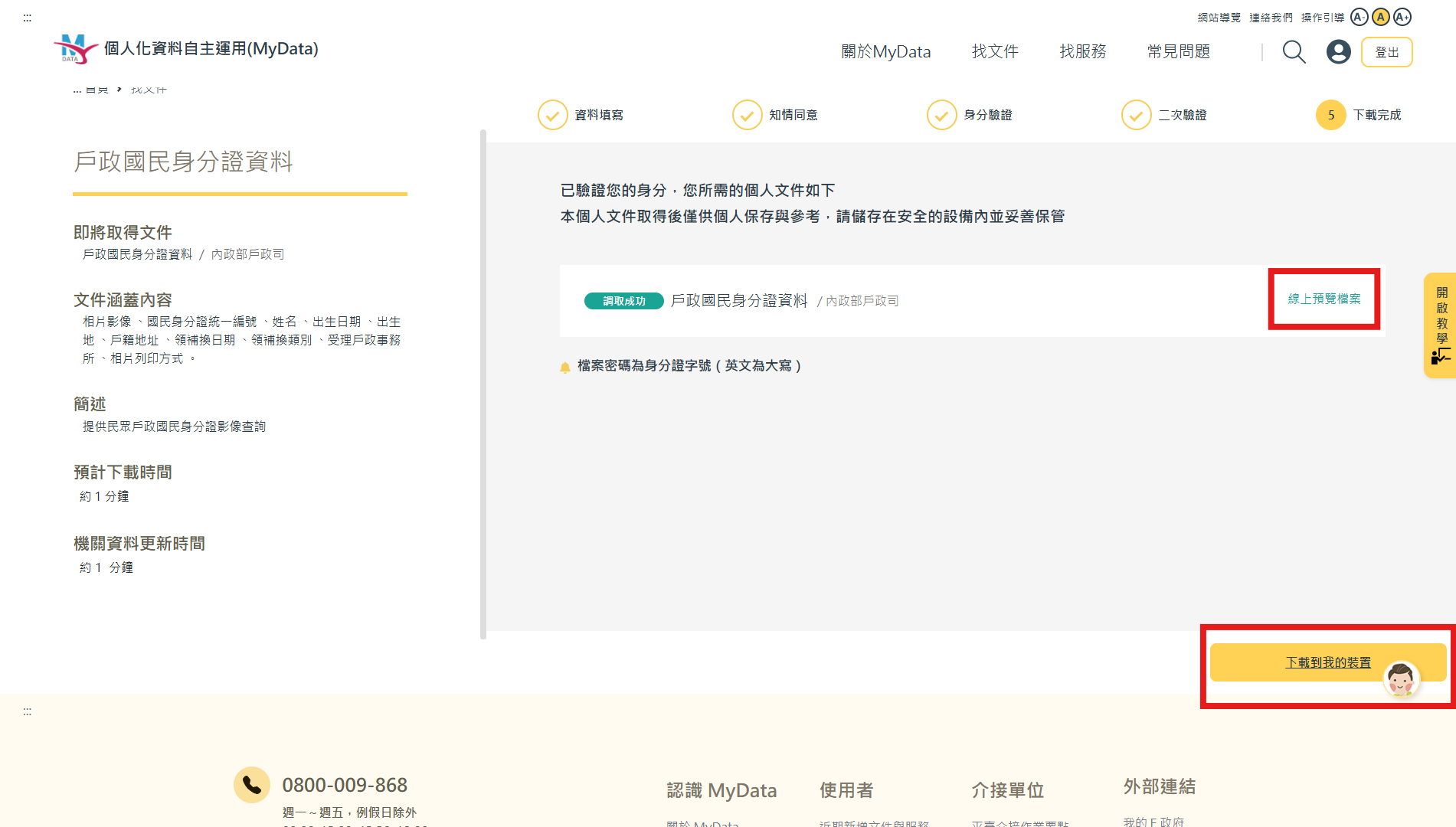Click the 登出 logout button
Viewport: 1456px width, 827px height.
(1386, 52)
